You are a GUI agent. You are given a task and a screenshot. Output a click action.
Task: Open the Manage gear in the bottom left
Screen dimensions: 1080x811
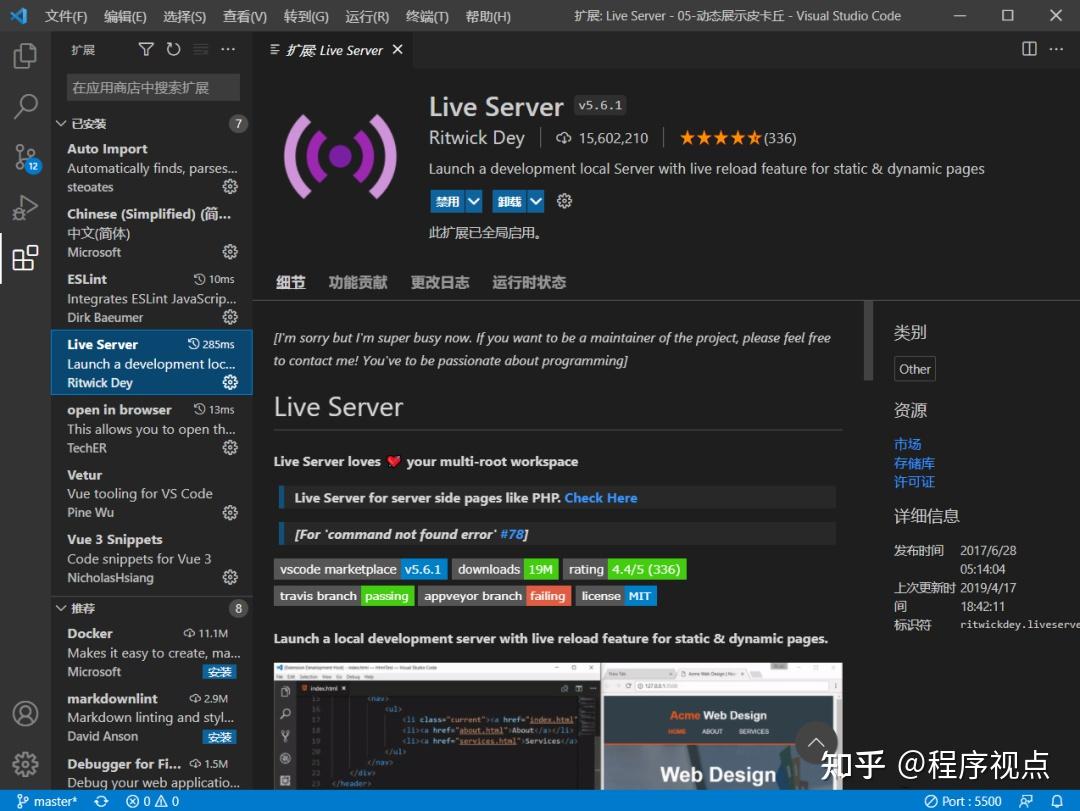pyautogui.click(x=24, y=763)
